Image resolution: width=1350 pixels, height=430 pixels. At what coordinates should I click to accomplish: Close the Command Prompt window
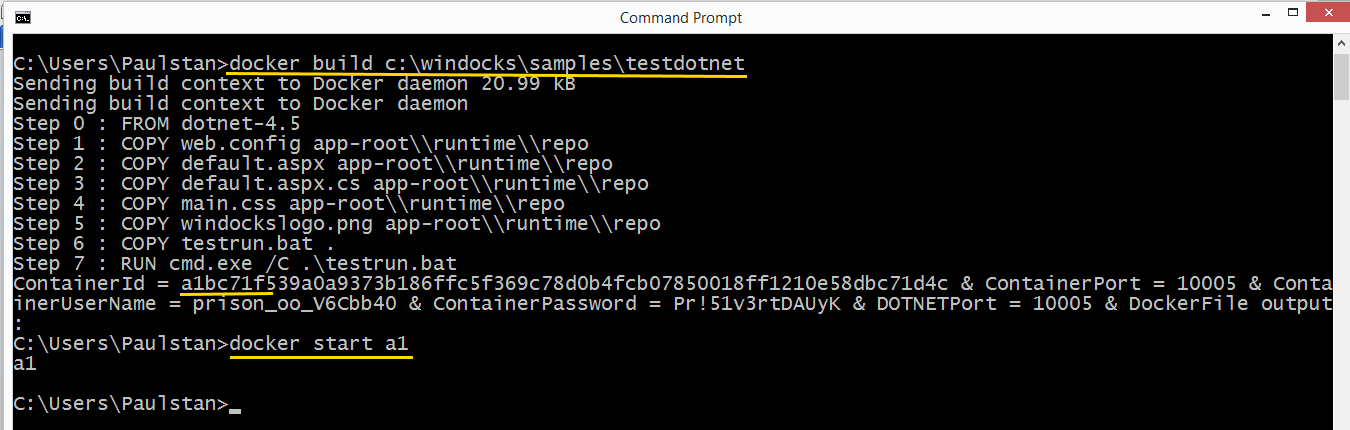(1326, 17)
